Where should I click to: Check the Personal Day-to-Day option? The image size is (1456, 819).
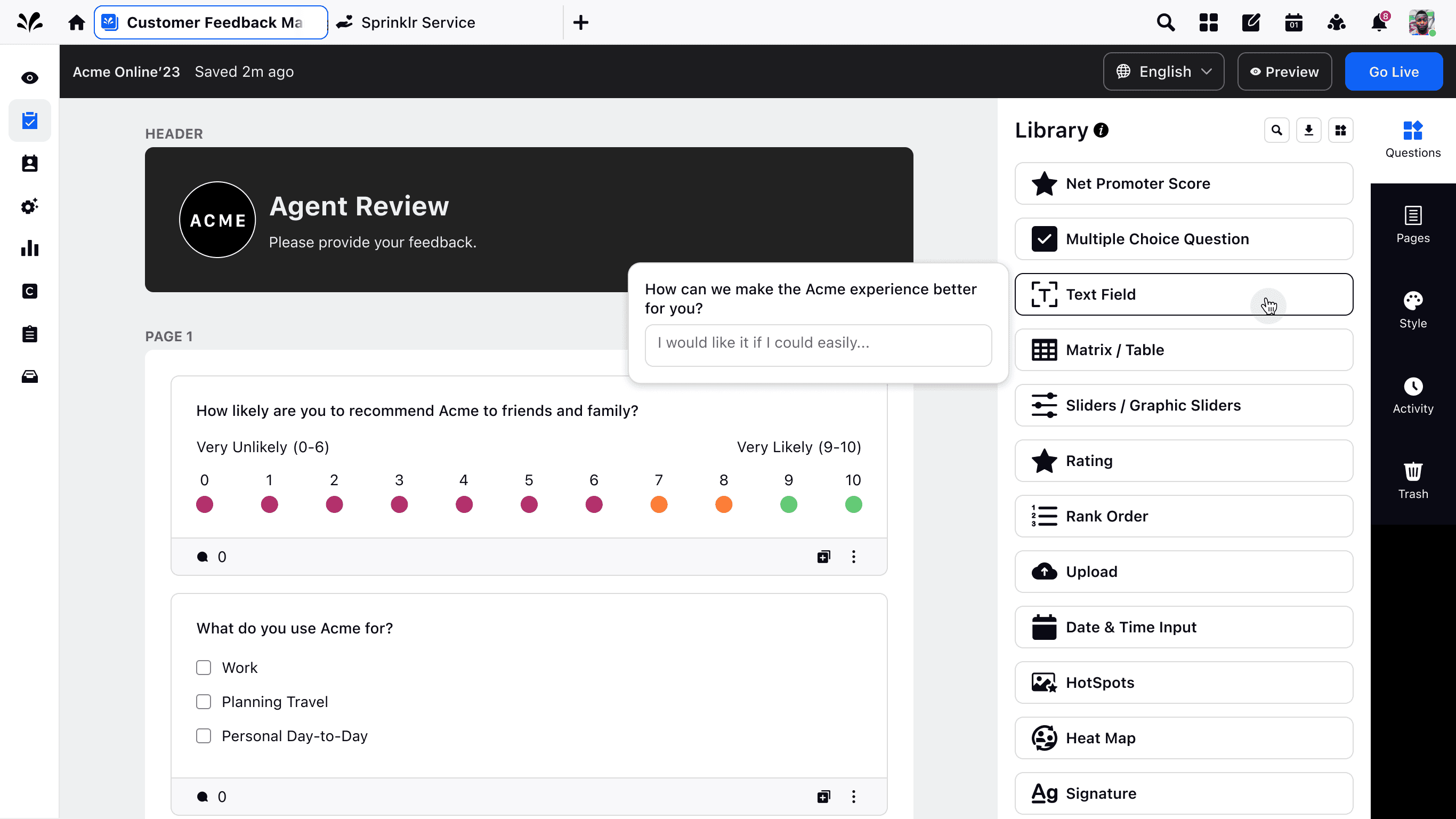coord(204,735)
